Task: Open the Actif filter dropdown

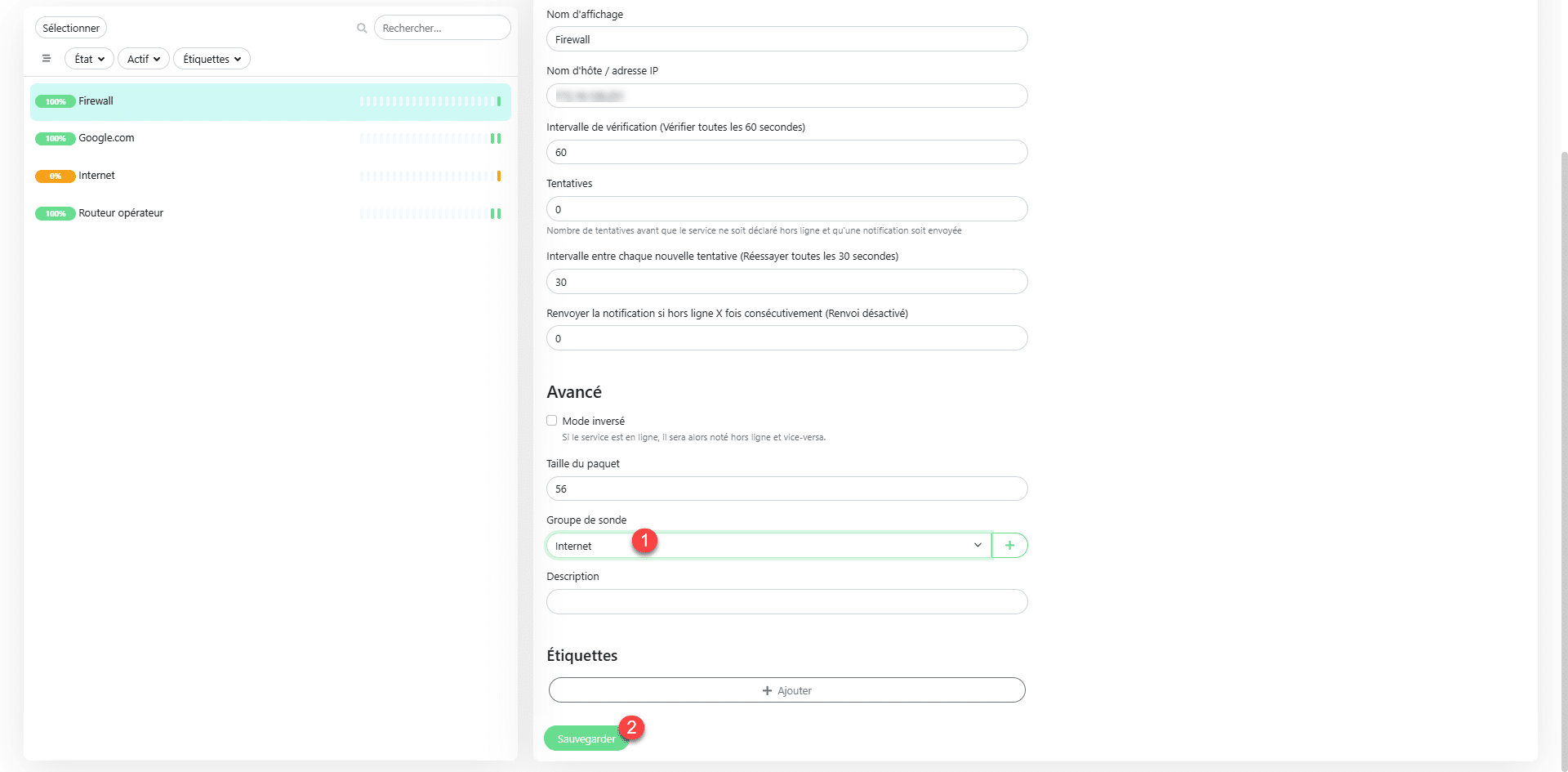Action: (x=144, y=59)
